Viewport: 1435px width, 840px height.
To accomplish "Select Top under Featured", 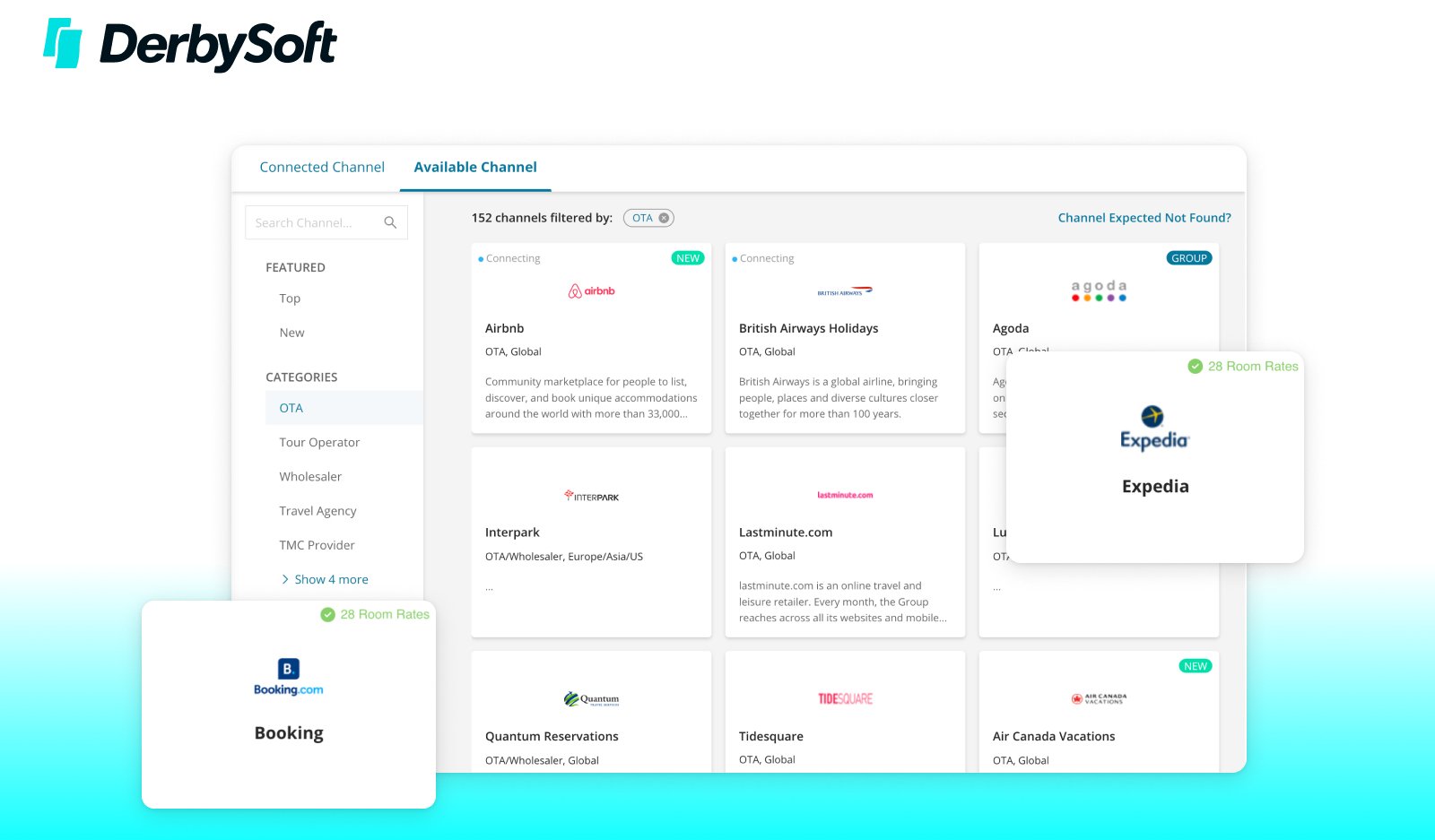I will [290, 299].
